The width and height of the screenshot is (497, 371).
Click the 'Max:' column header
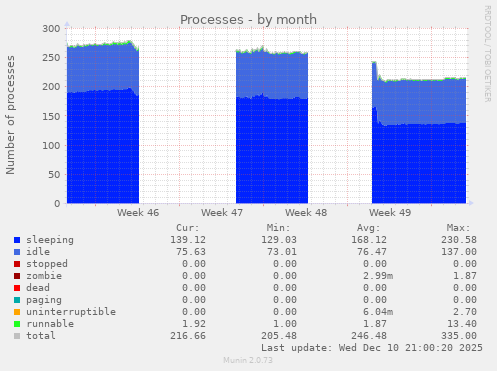click(x=459, y=228)
